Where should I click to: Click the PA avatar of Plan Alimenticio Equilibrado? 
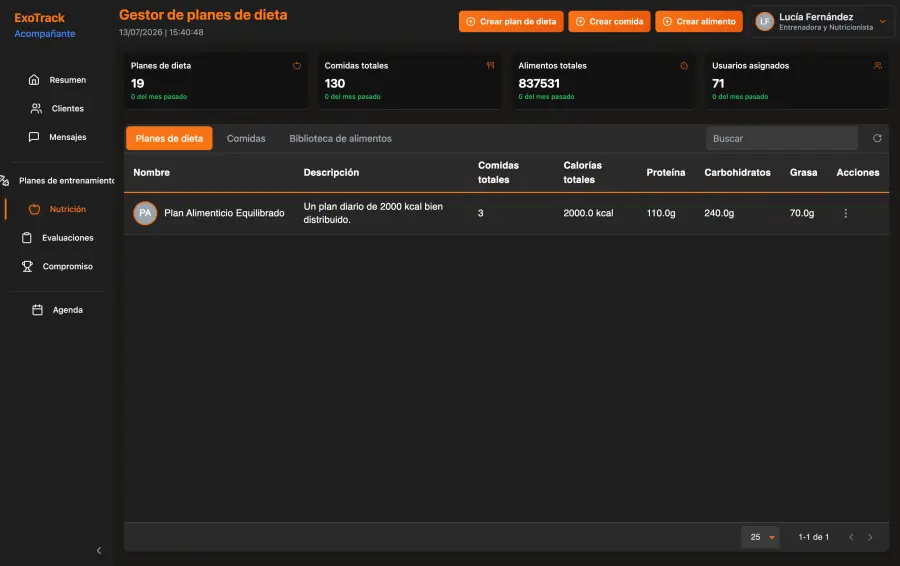[x=145, y=213]
